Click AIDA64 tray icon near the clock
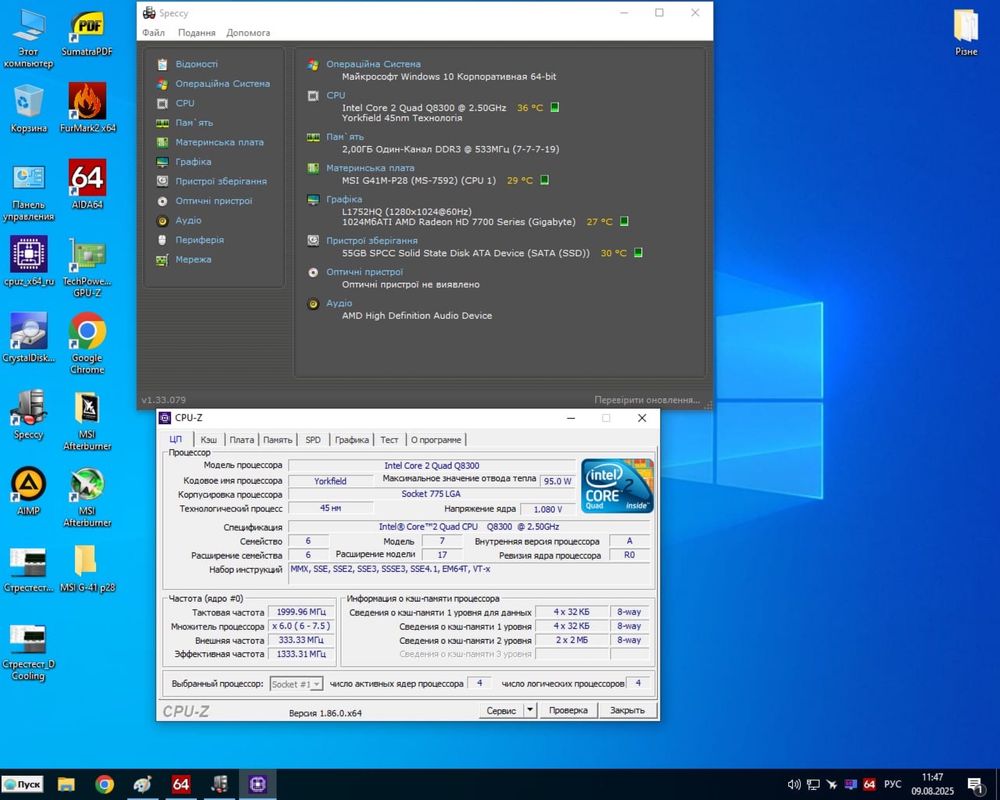The width and height of the screenshot is (1000, 800). (x=869, y=784)
